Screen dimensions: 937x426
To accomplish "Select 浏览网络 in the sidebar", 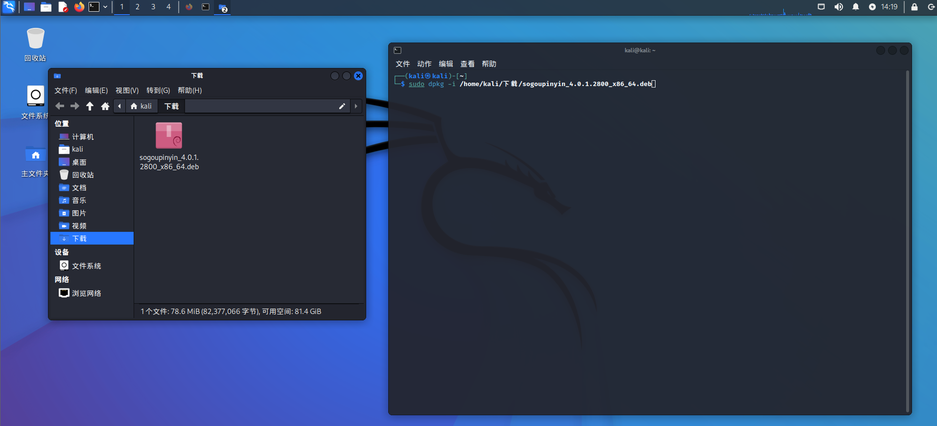I will point(92,293).
